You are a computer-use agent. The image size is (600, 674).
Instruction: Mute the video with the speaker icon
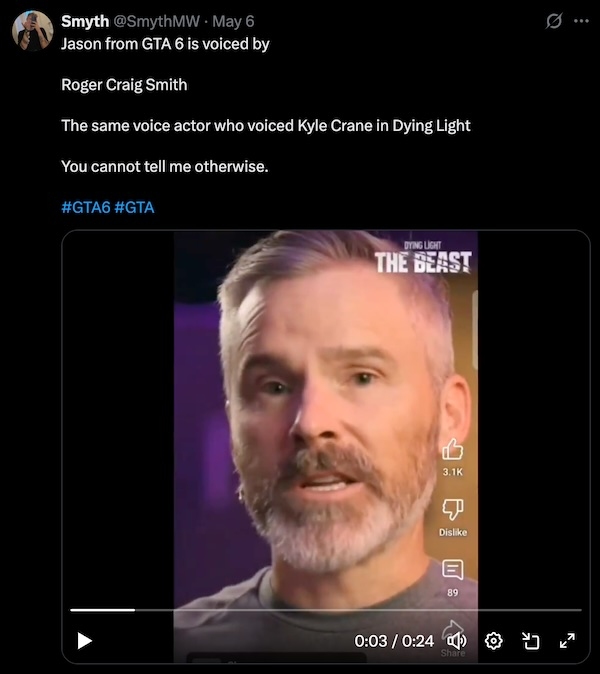click(456, 641)
